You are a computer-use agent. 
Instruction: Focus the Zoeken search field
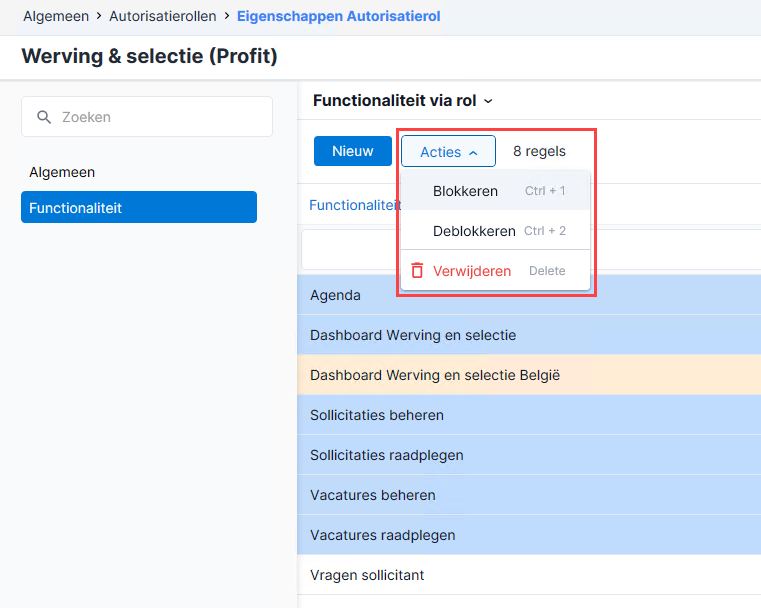tap(147, 116)
